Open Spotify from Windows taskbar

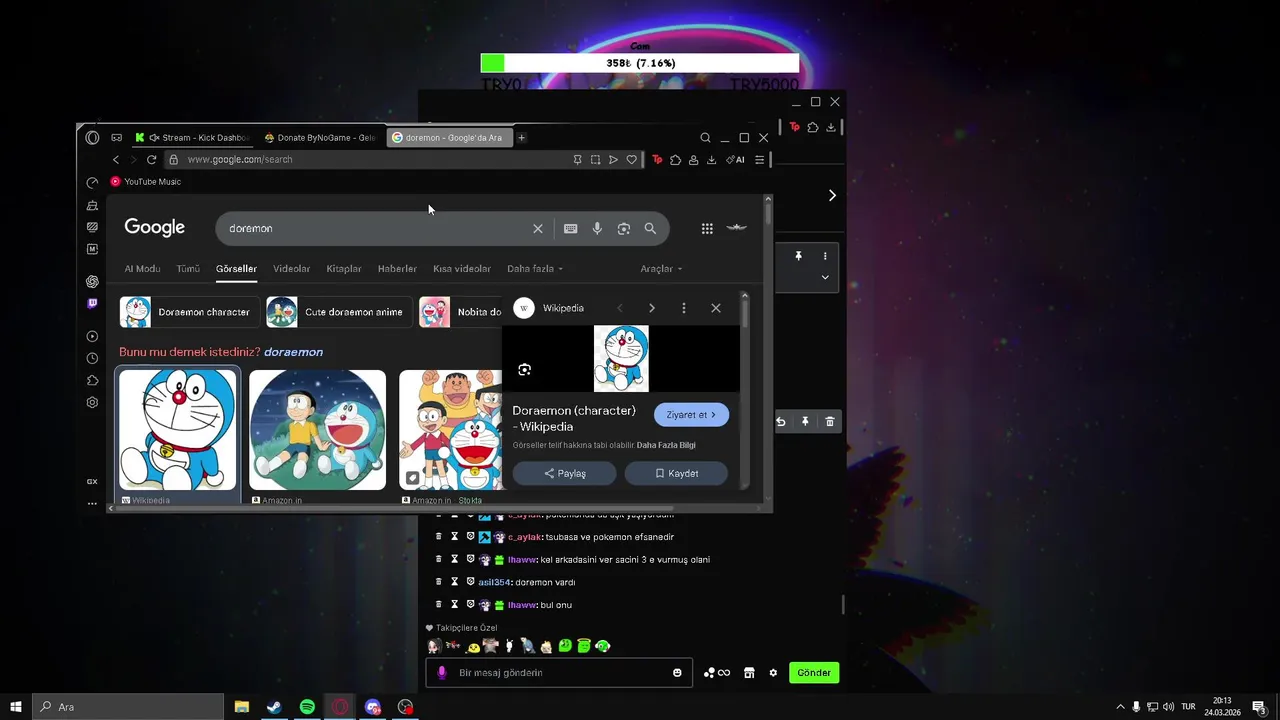click(x=307, y=707)
